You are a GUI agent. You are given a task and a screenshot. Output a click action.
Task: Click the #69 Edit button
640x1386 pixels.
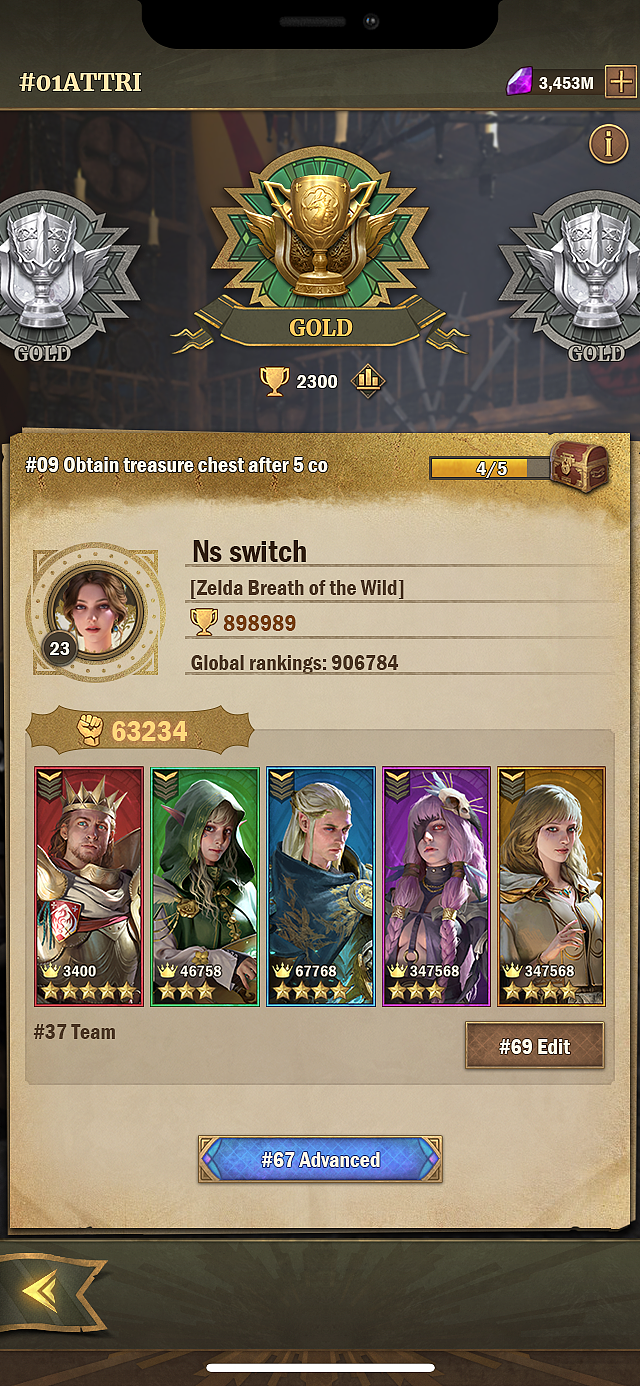[x=535, y=1046]
